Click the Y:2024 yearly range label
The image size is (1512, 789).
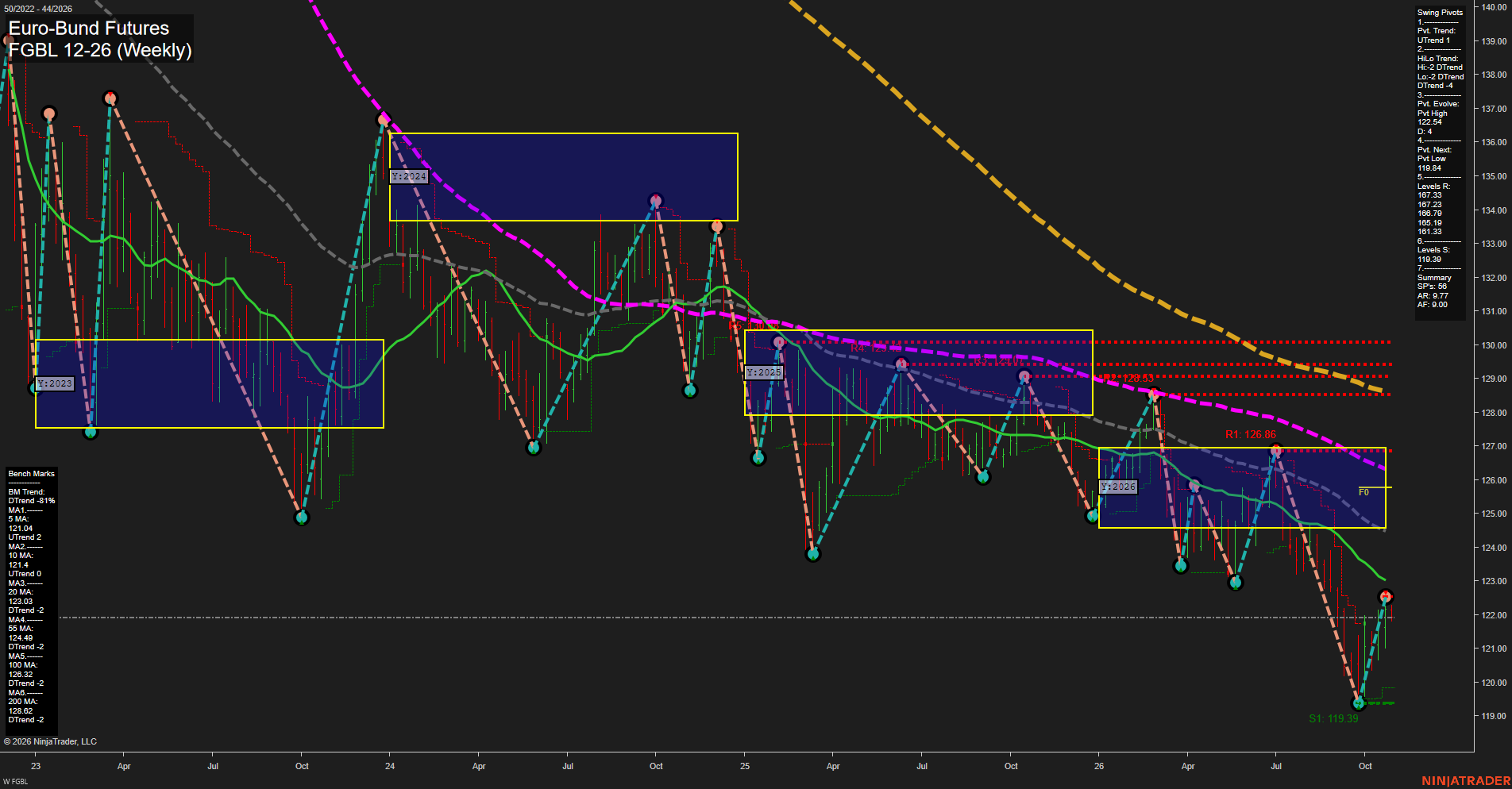(x=409, y=176)
